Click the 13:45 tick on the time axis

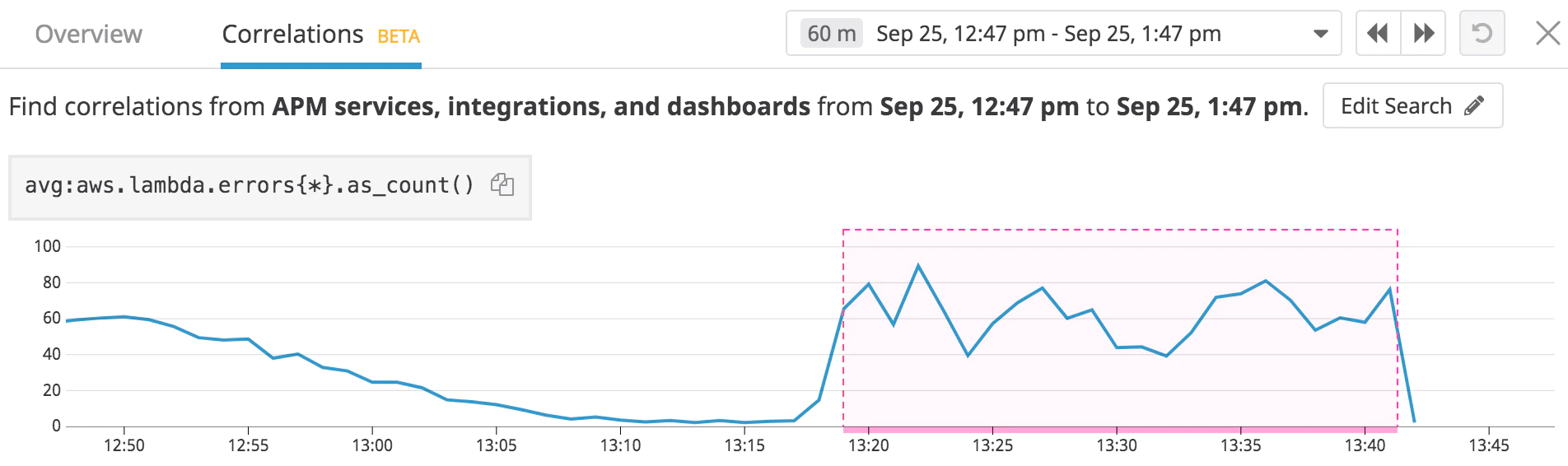(1489, 445)
